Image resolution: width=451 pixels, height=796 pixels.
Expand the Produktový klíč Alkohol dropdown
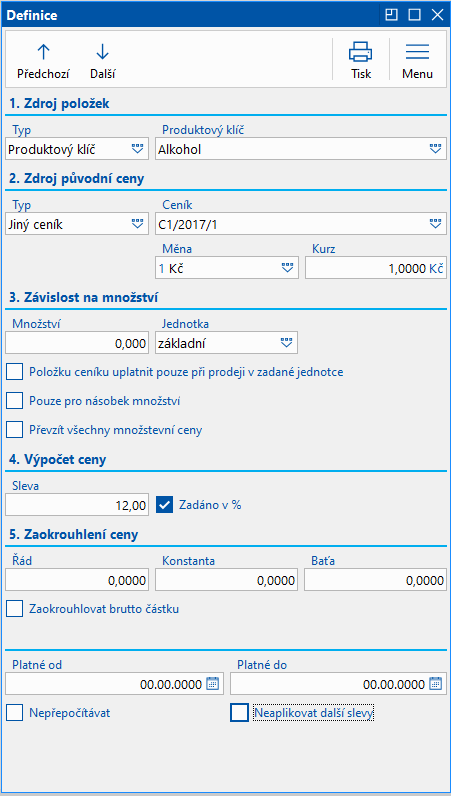[x=435, y=149]
